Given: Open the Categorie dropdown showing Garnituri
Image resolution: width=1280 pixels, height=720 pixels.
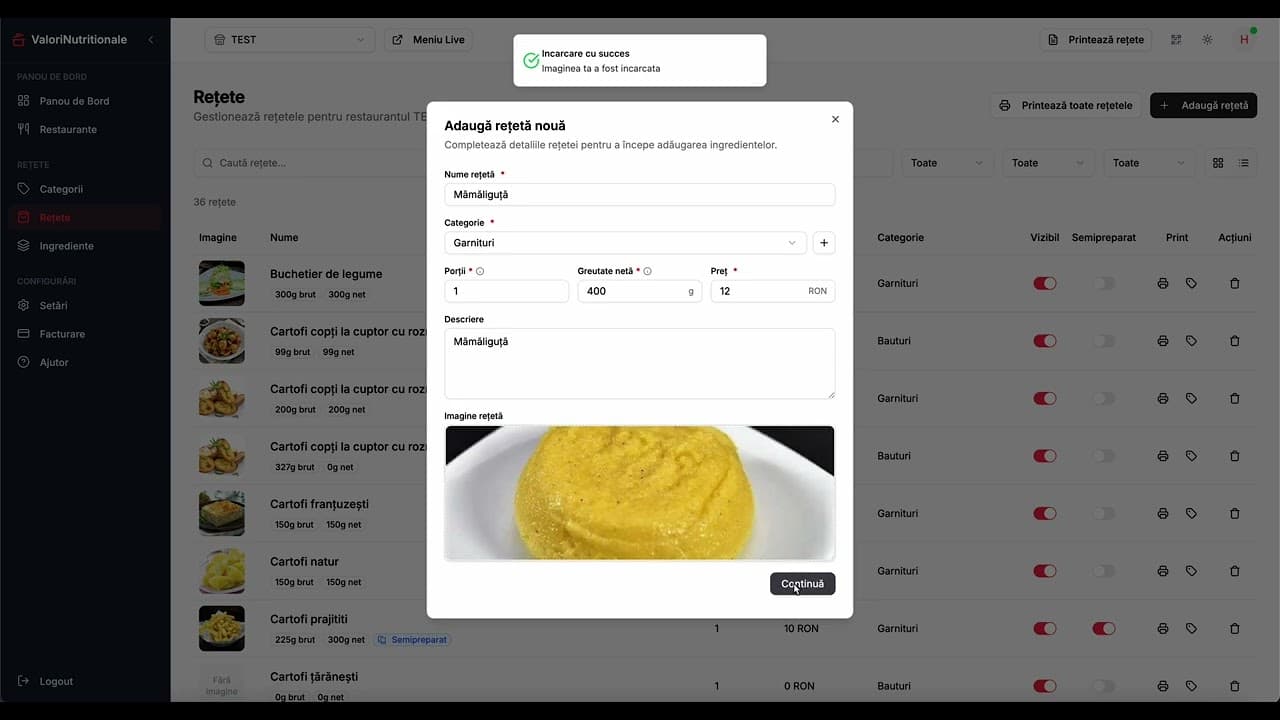Looking at the screenshot, I should click(x=625, y=243).
